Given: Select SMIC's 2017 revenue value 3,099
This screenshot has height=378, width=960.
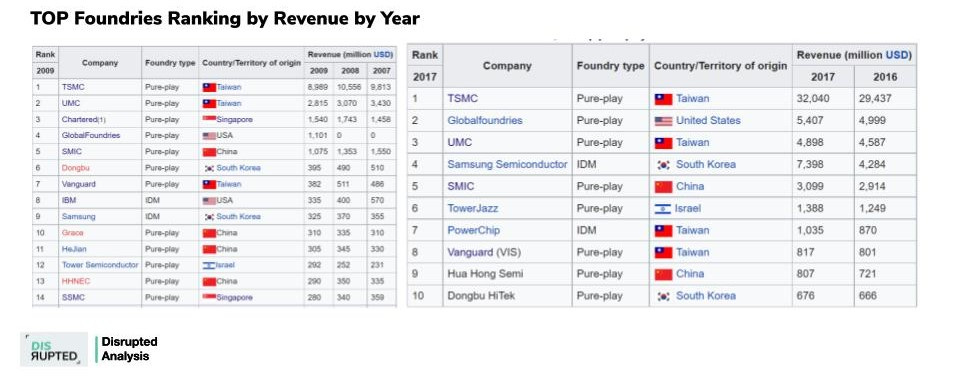Looking at the screenshot, I should [809, 187].
